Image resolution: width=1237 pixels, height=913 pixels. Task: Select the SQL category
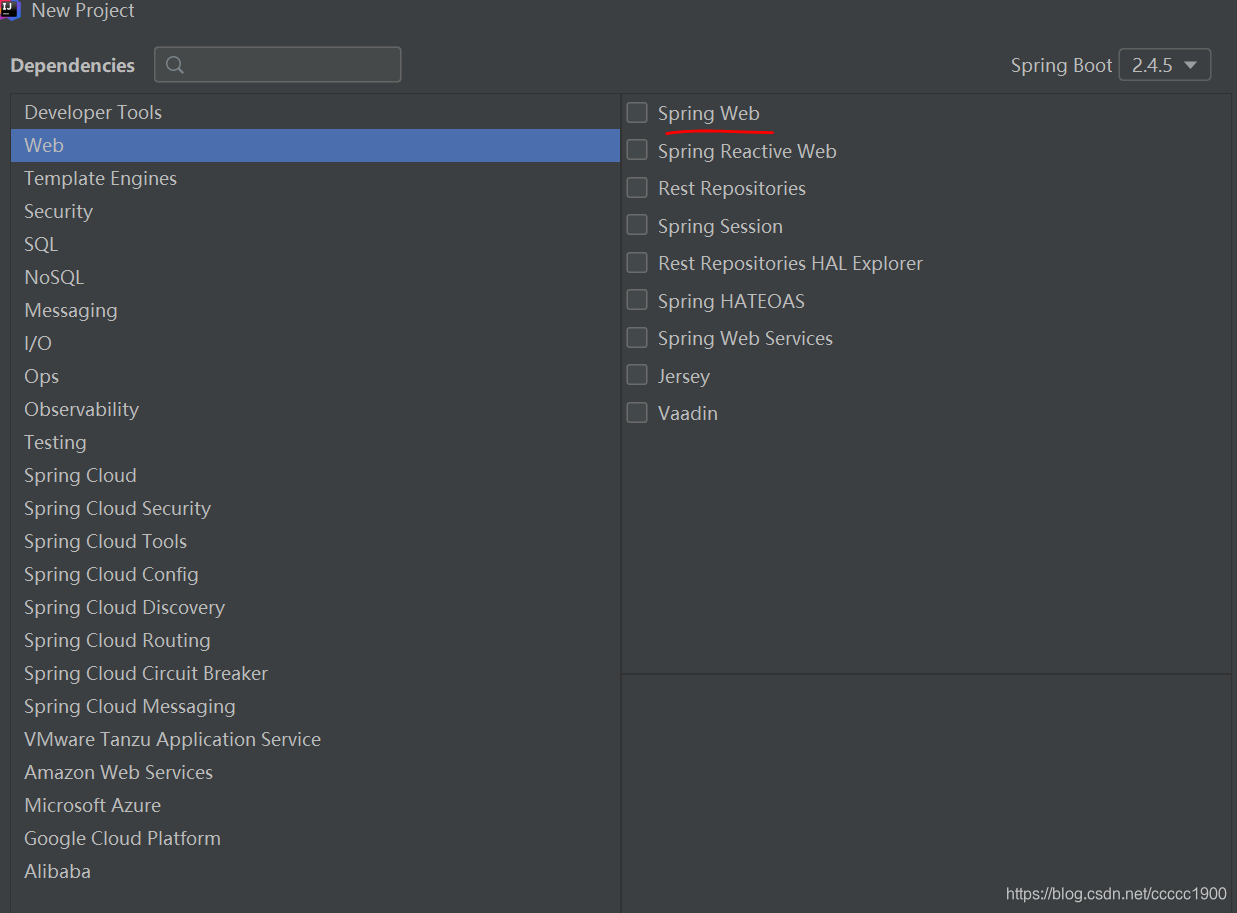(315, 244)
